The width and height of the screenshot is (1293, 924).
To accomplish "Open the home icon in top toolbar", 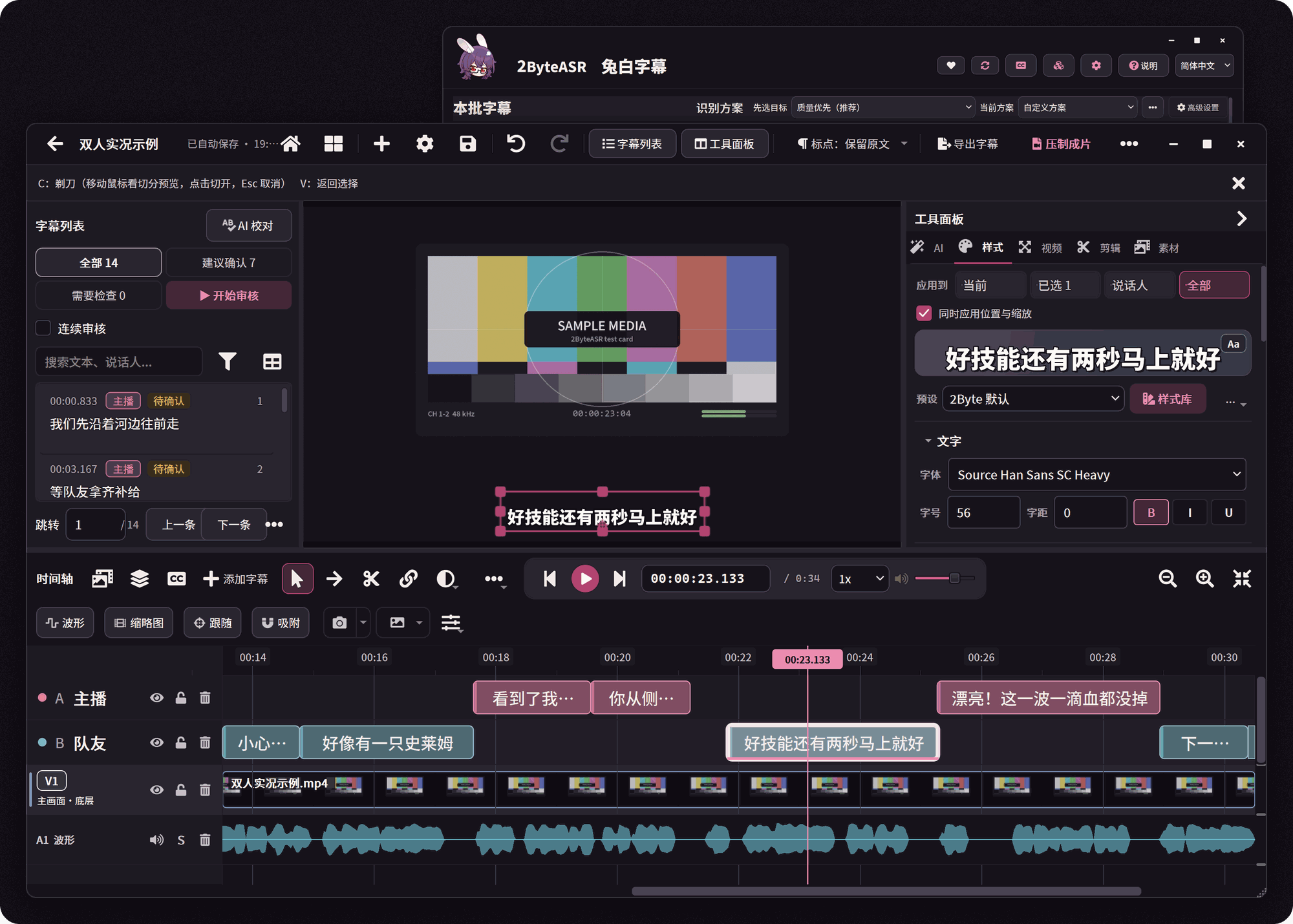I will [290, 143].
